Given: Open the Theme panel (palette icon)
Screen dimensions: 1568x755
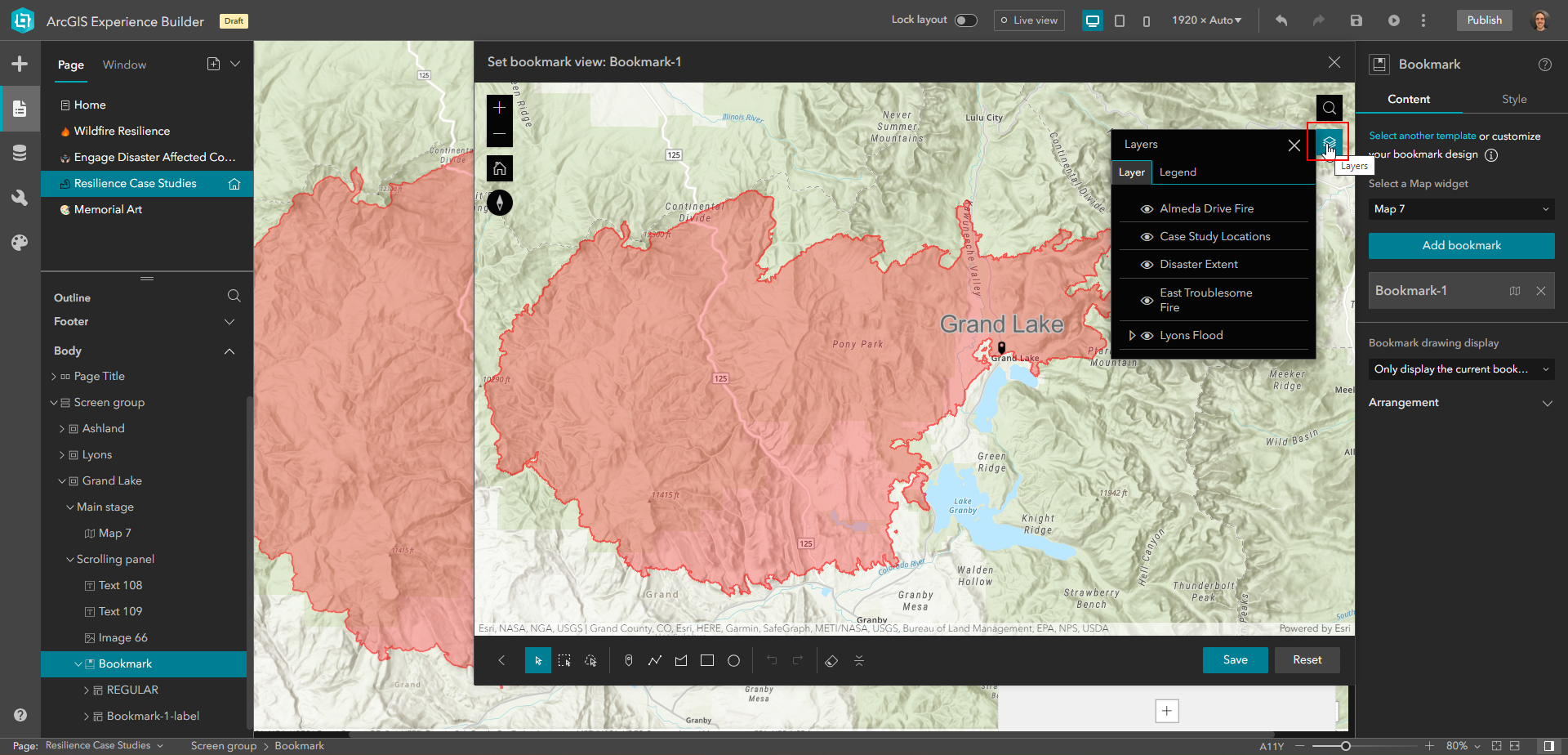Looking at the screenshot, I should [x=20, y=242].
